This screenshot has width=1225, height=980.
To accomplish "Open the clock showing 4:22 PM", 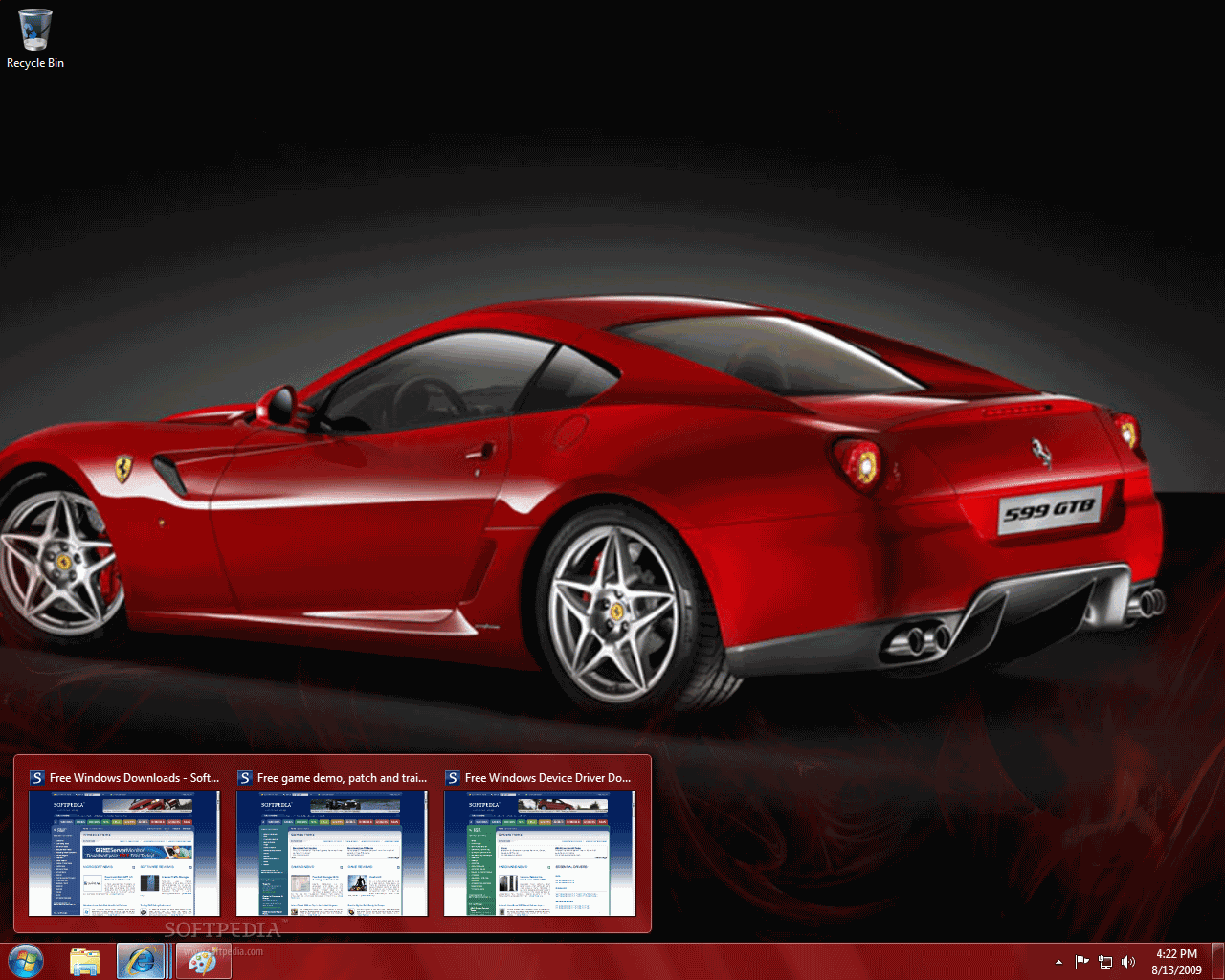I will click(1176, 962).
